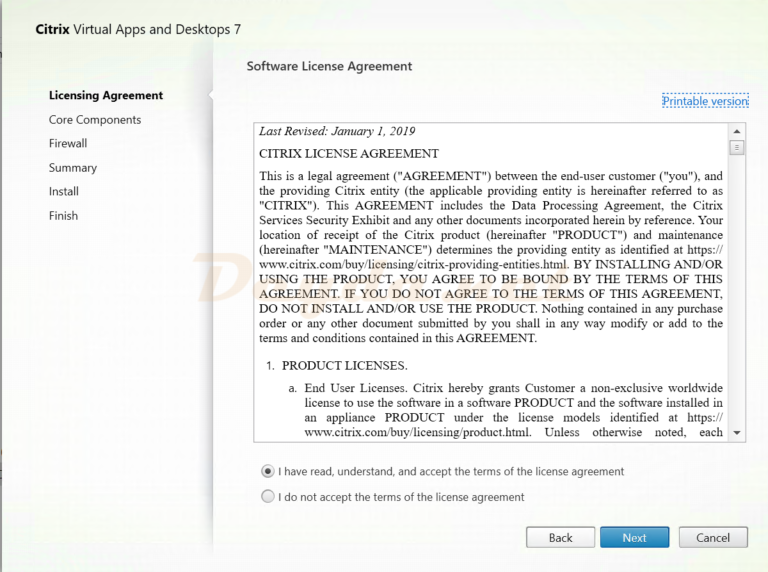Select the do not accept terms radio button
The width and height of the screenshot is (768, 572).
(267, 497)
